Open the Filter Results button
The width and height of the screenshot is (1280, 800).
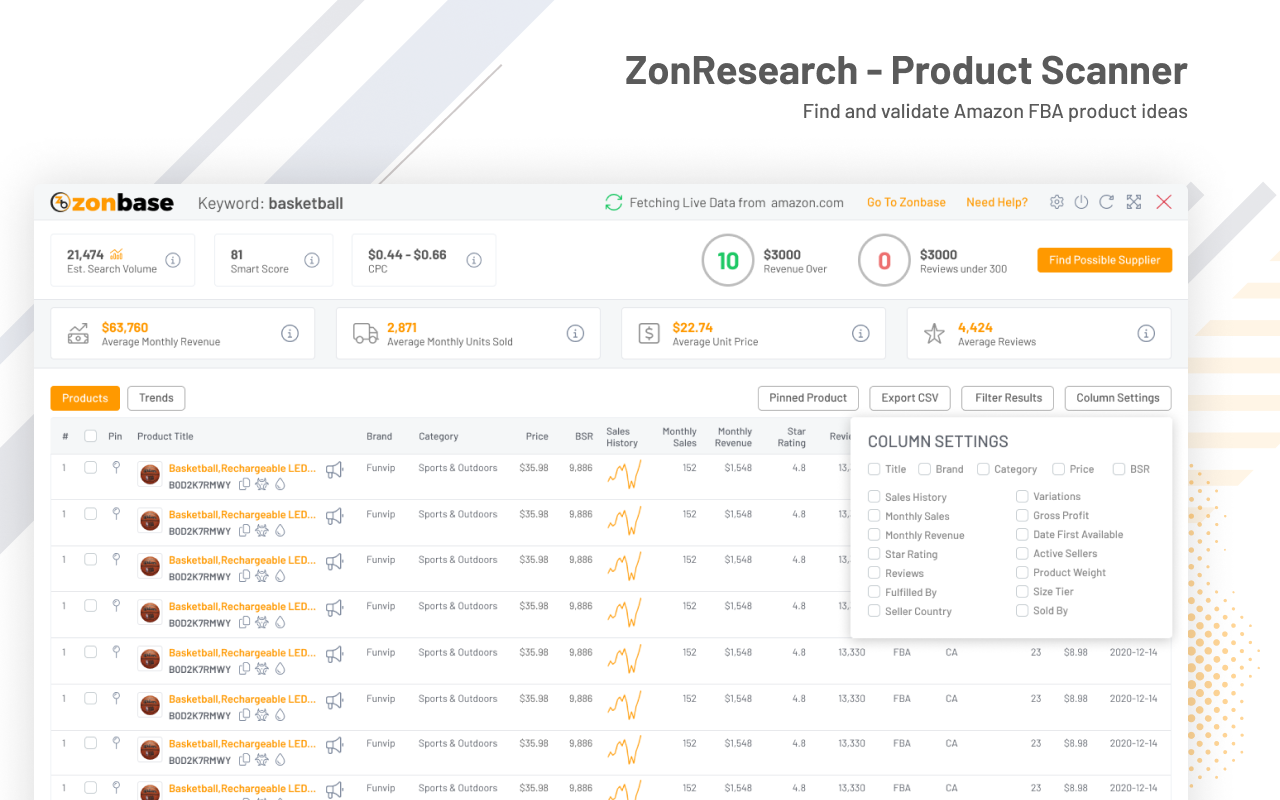pyautogui.click(x=1008, y=398)
